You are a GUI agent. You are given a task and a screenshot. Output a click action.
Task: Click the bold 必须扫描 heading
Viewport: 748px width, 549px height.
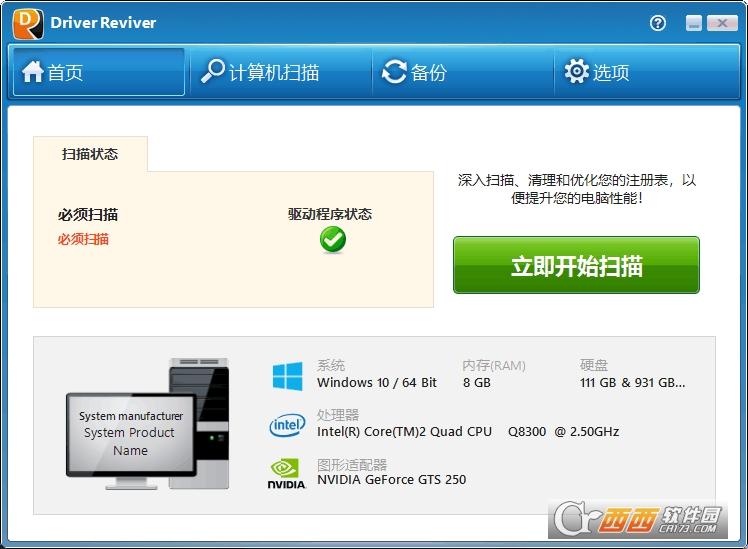pyautogui.click(x=88, y=215)
